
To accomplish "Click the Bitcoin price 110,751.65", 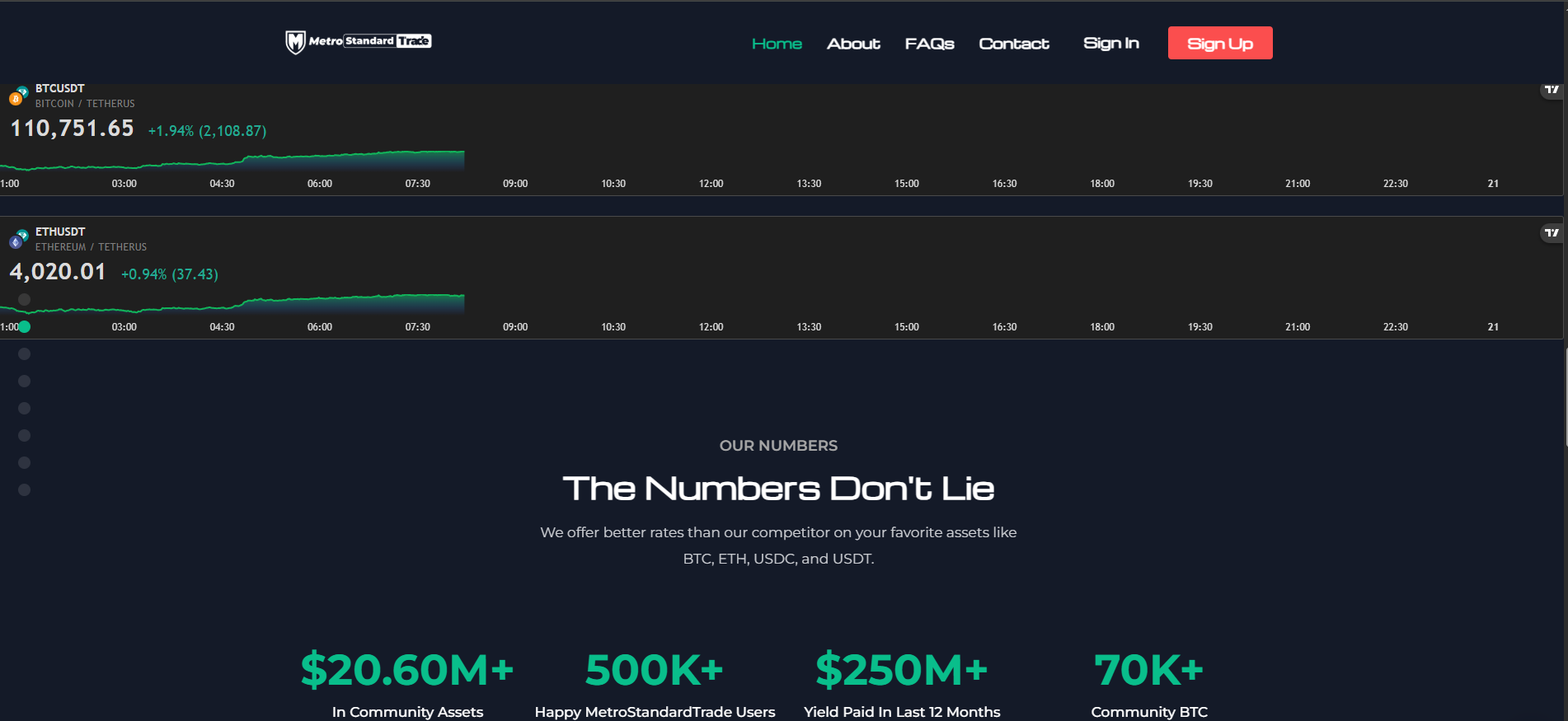I will coord(72,129).
